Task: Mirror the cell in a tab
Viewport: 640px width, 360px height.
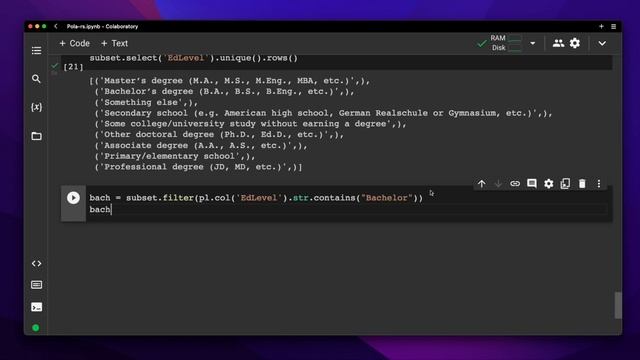Action: (x=565, y=184)
